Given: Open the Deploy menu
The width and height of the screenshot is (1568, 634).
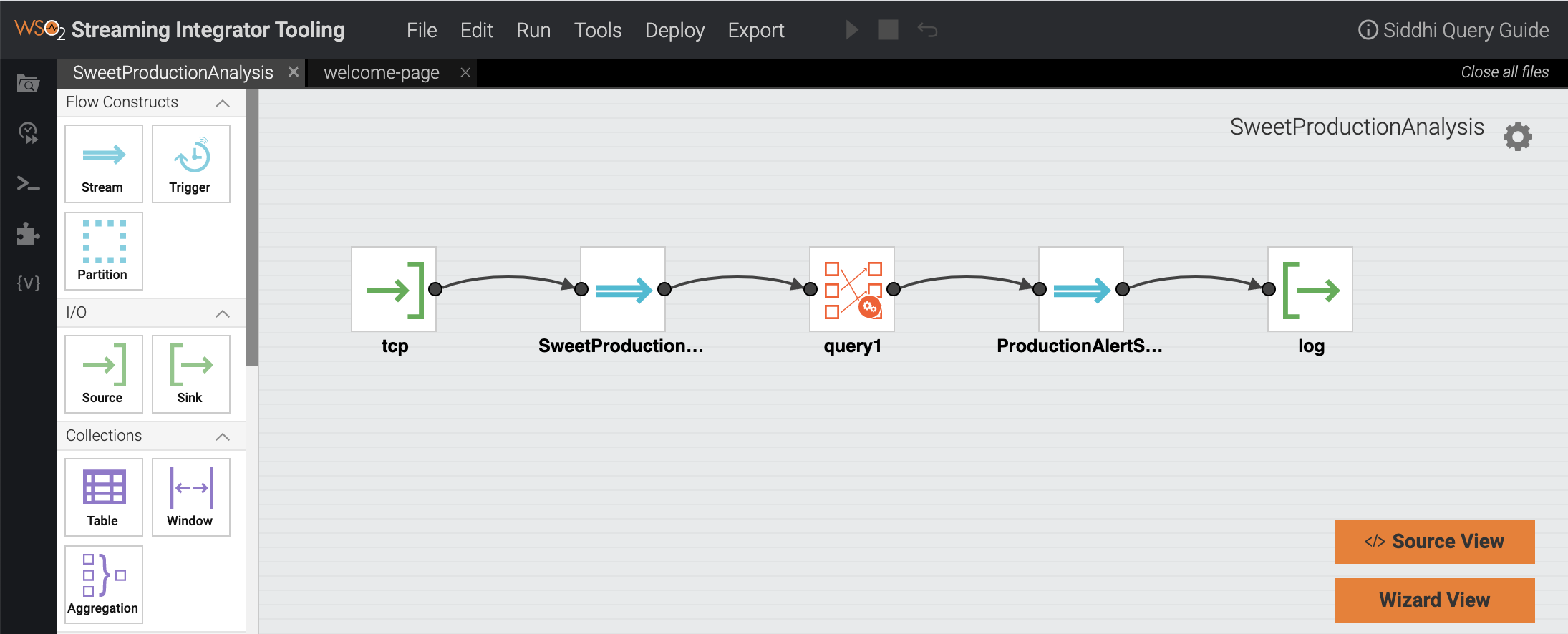Looking at the screenshot, I should tap(674, 30).
